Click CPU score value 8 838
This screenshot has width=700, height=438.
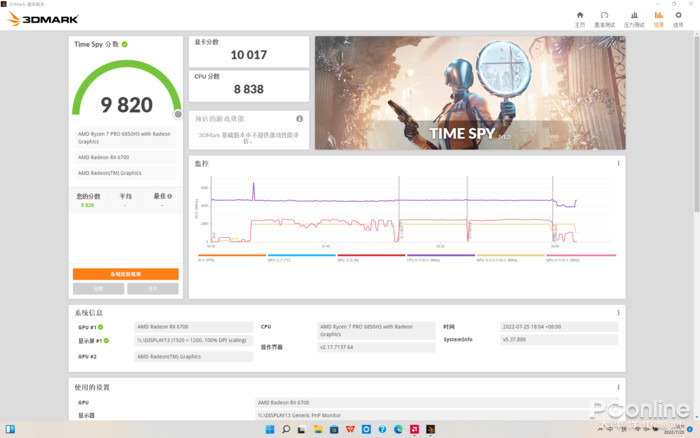tap(249, 89)
